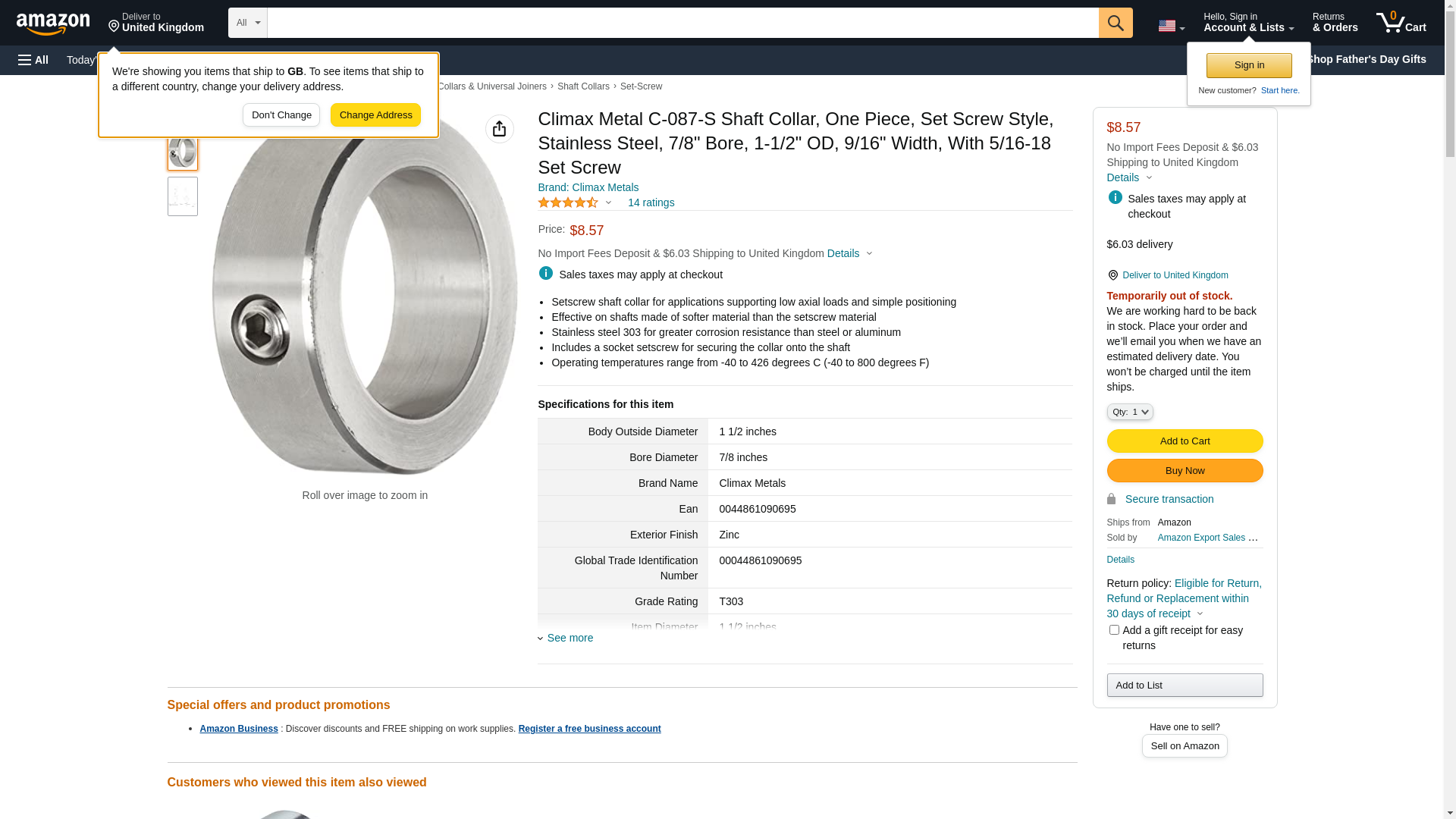Open Returns & Orders

[x=1335, y=23]
